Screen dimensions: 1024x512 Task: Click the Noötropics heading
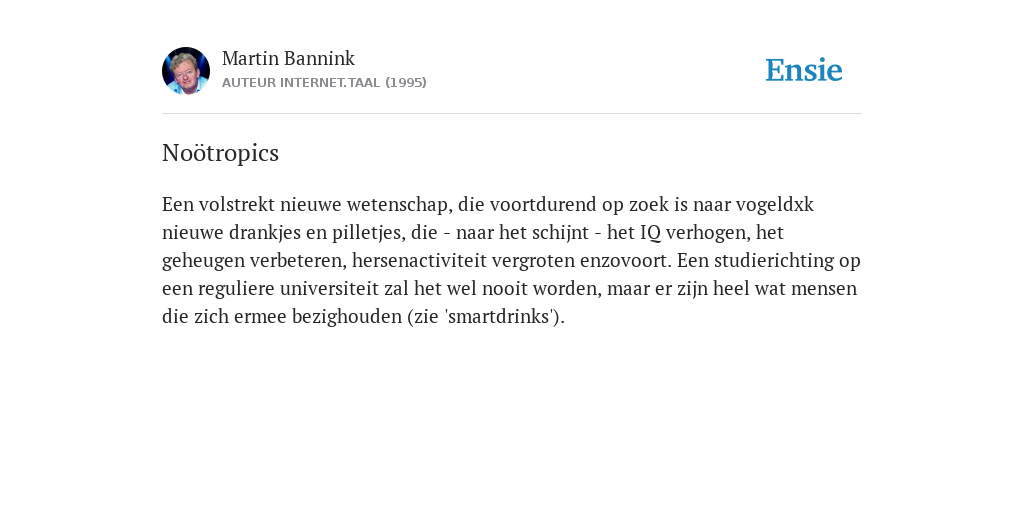(220, 153)
